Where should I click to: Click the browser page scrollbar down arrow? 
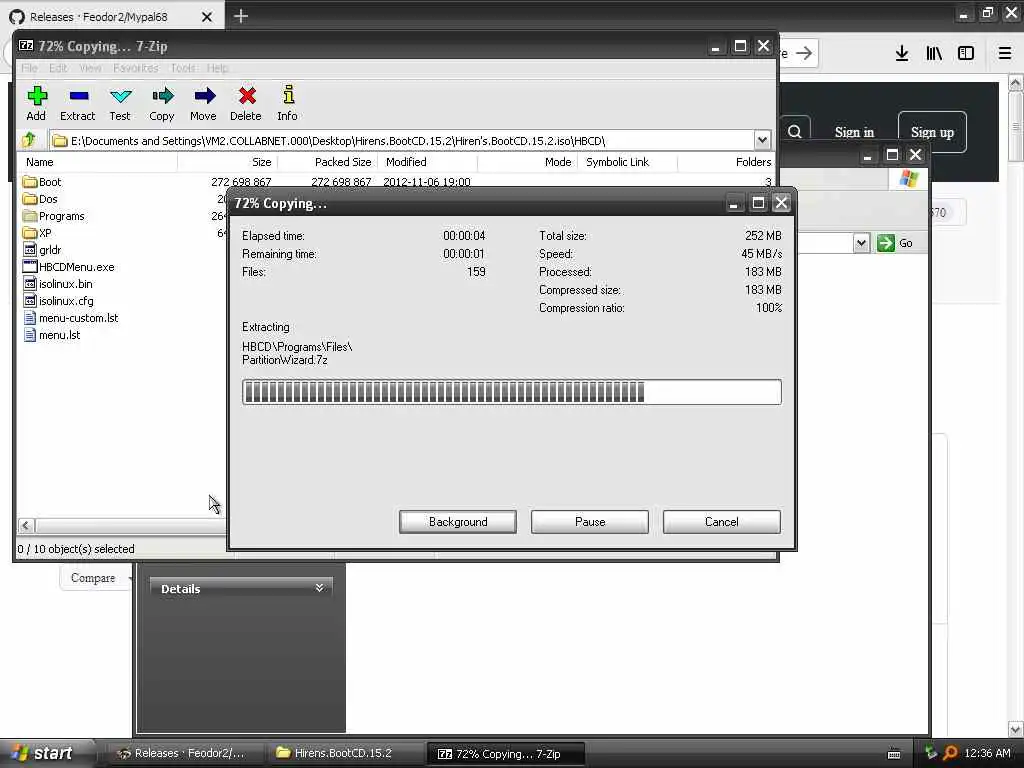click(1016, 729)
